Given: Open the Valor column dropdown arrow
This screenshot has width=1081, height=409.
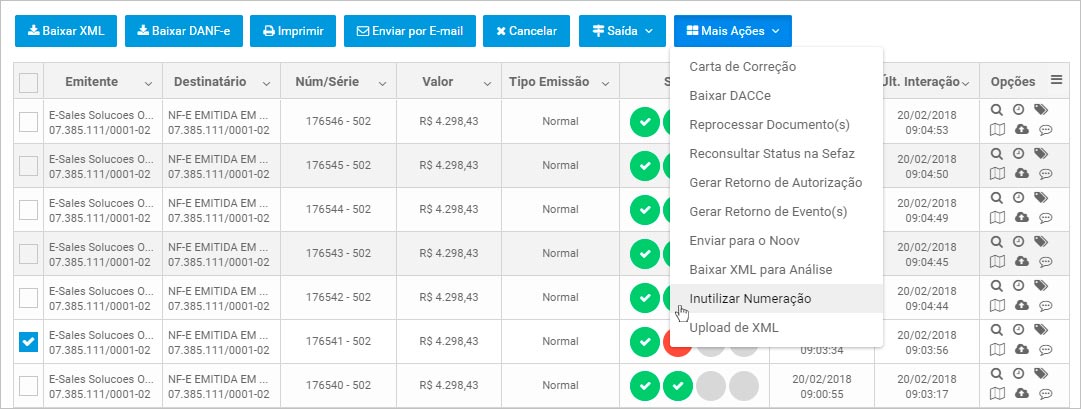Looking at the screenshot, I should coord(487,83).
